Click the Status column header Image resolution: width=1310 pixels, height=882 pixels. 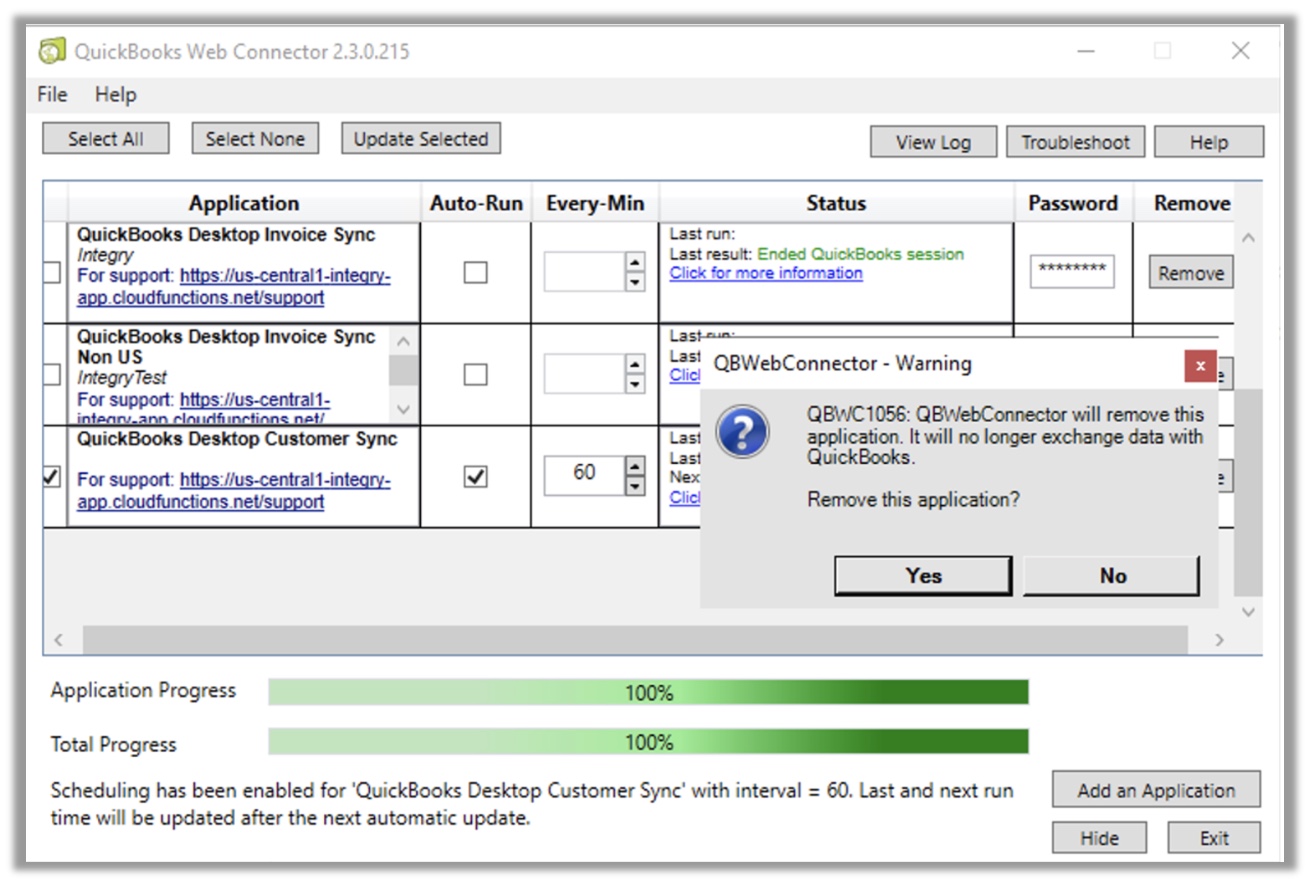[836, 203]
